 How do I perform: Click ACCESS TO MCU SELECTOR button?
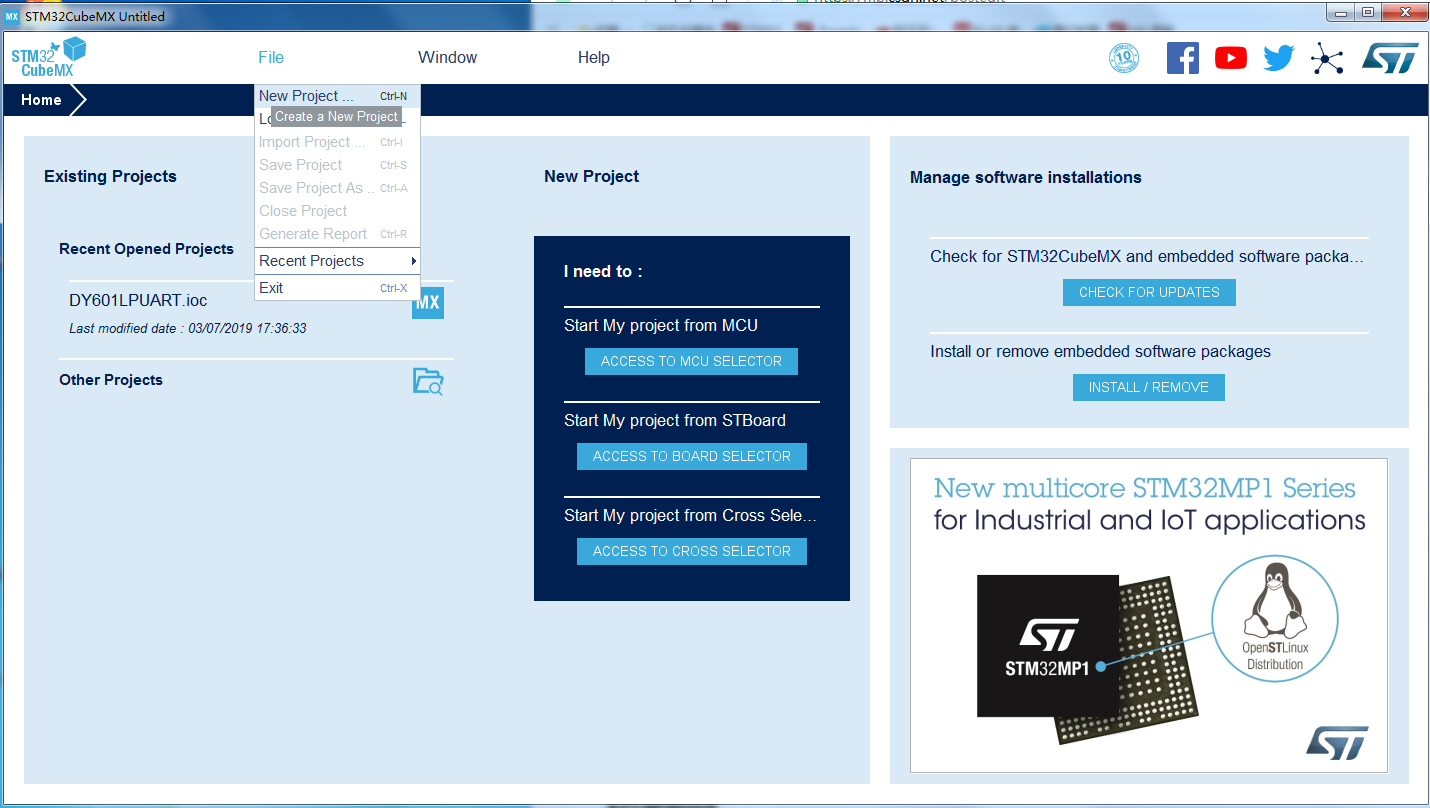(691, 361)
